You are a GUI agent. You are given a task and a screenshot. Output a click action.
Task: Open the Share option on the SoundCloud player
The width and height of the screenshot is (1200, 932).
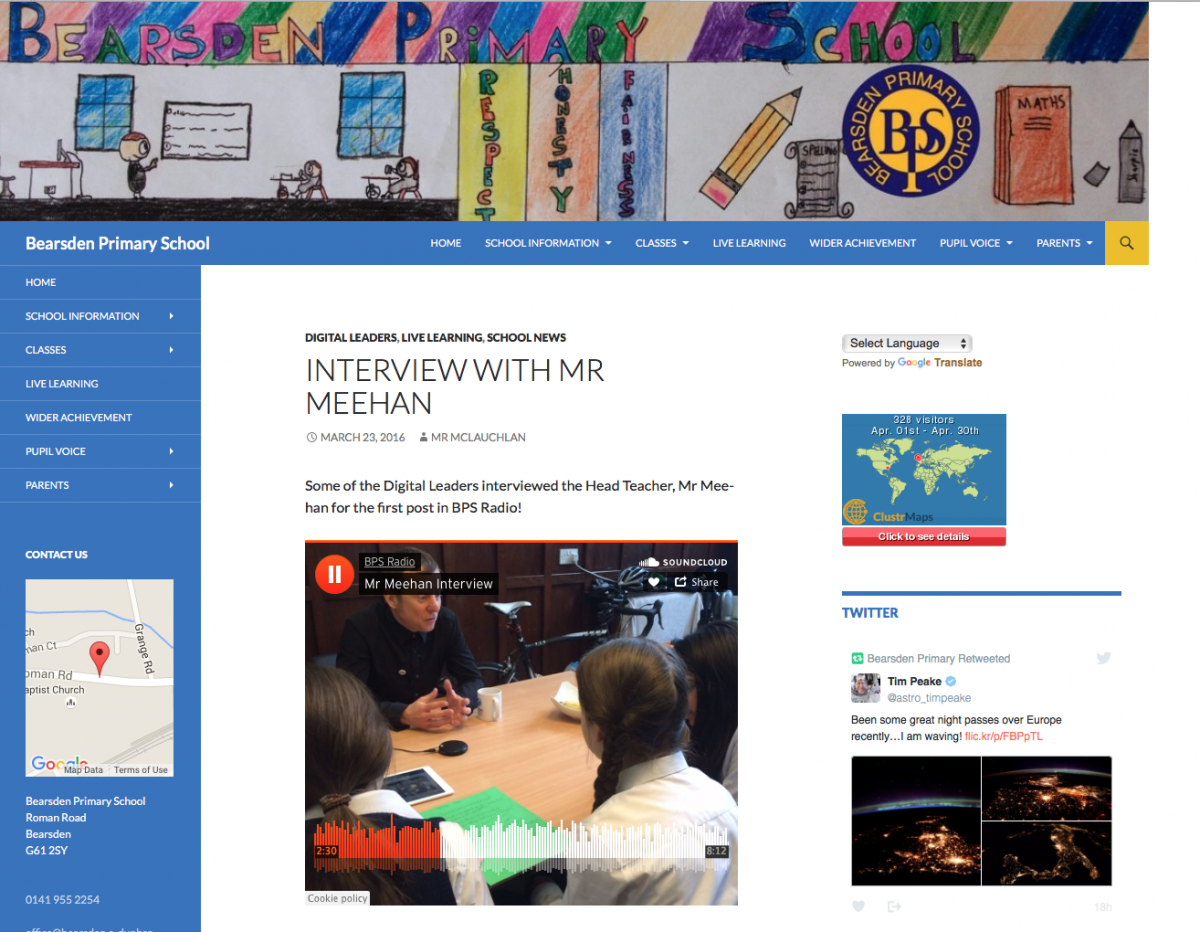[696, 581]
